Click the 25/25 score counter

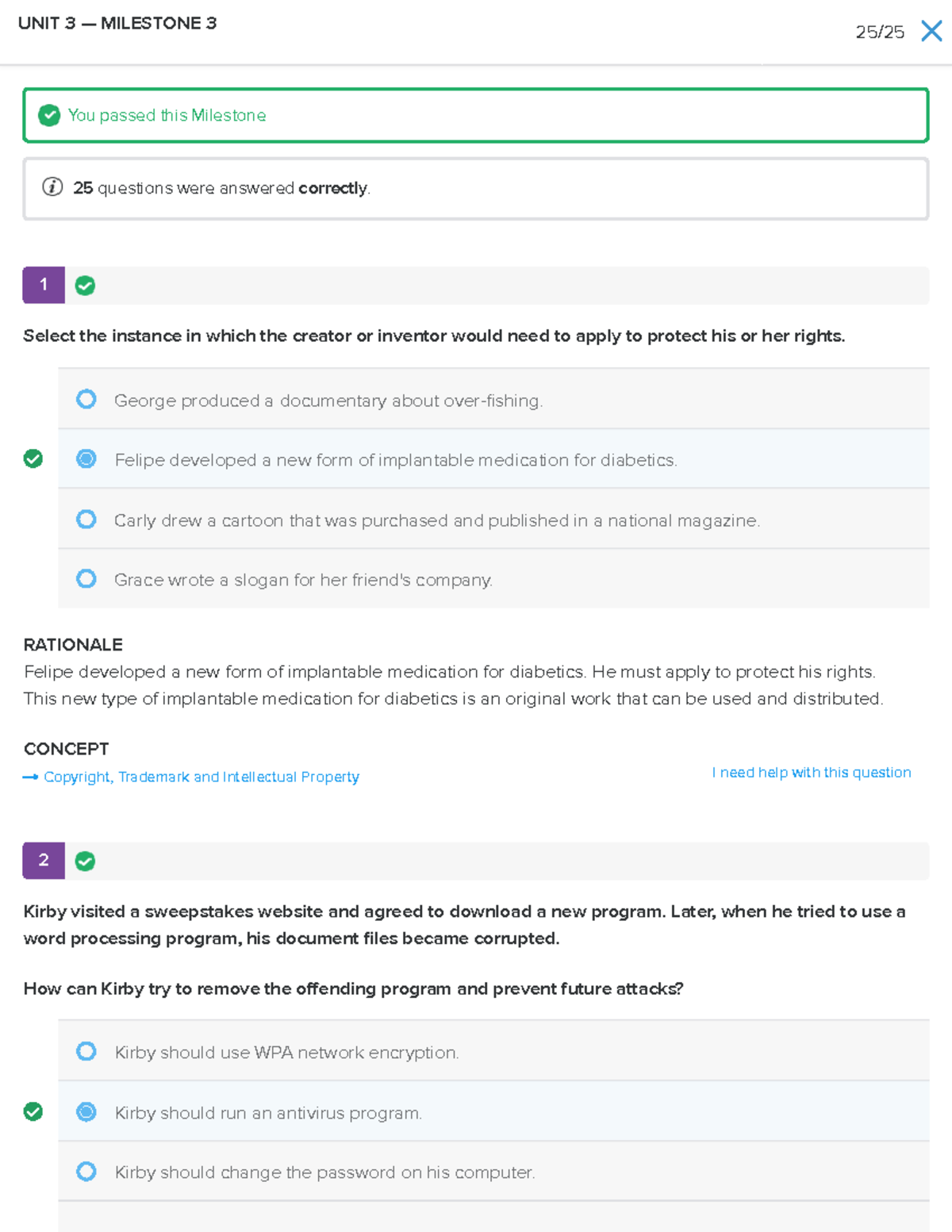point(879,33)
